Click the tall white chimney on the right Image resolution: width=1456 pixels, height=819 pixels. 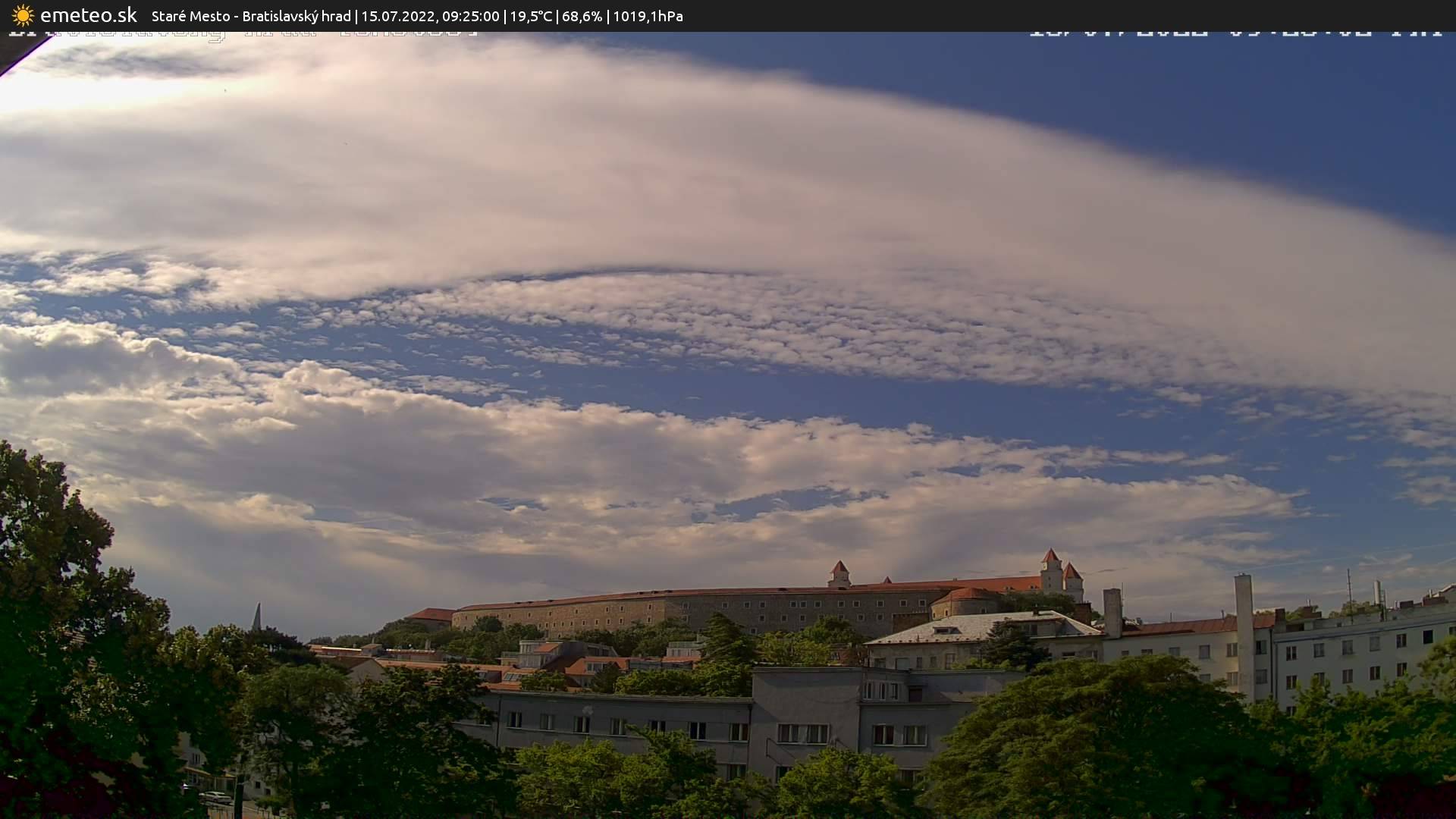[1244, 629]
